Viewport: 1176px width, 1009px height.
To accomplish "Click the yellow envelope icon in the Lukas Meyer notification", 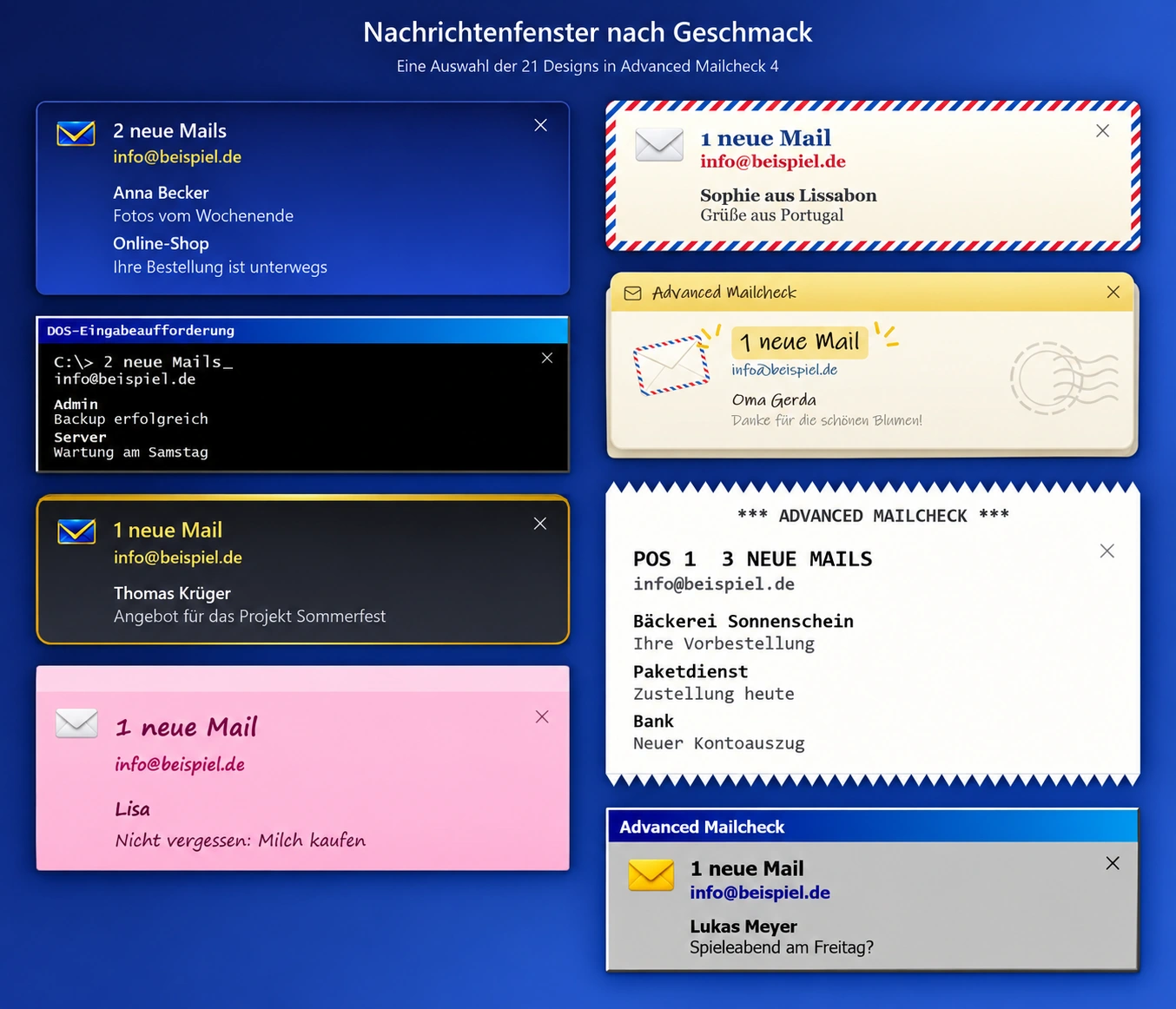I will [x=651, y=875].
